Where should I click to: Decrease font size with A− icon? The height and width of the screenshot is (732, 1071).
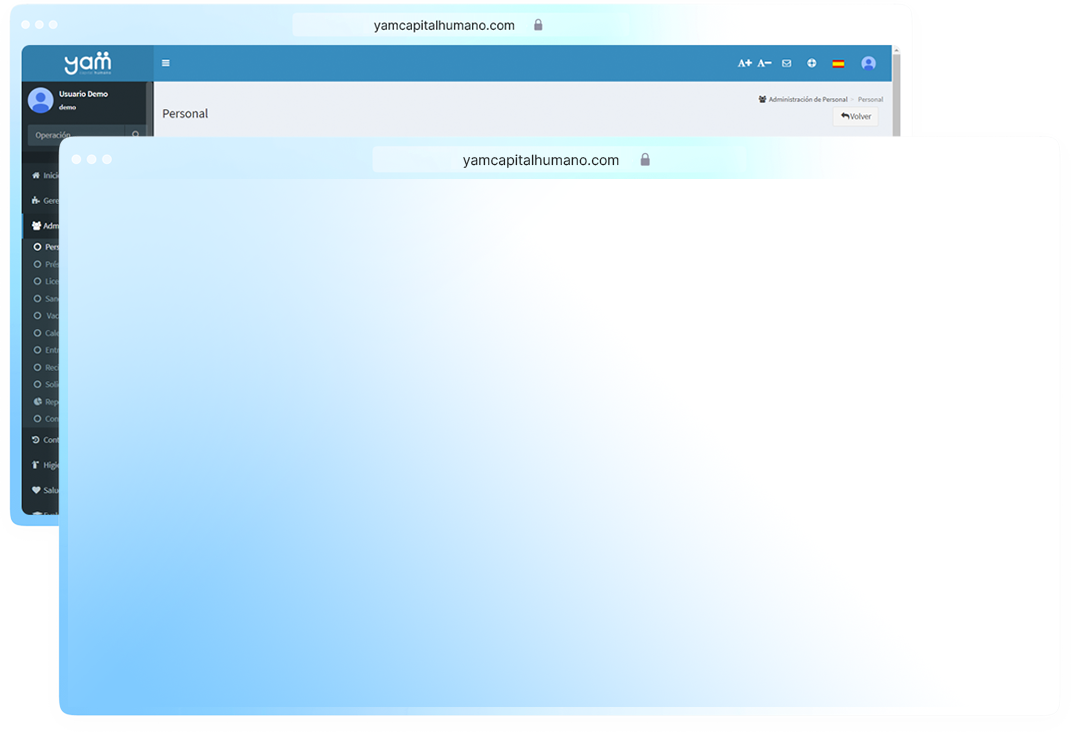(x=764, y=63)
